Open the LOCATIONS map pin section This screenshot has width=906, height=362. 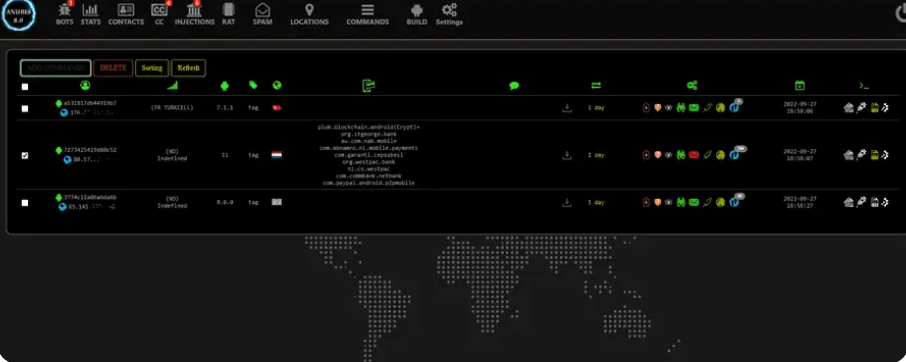[309, 14]
